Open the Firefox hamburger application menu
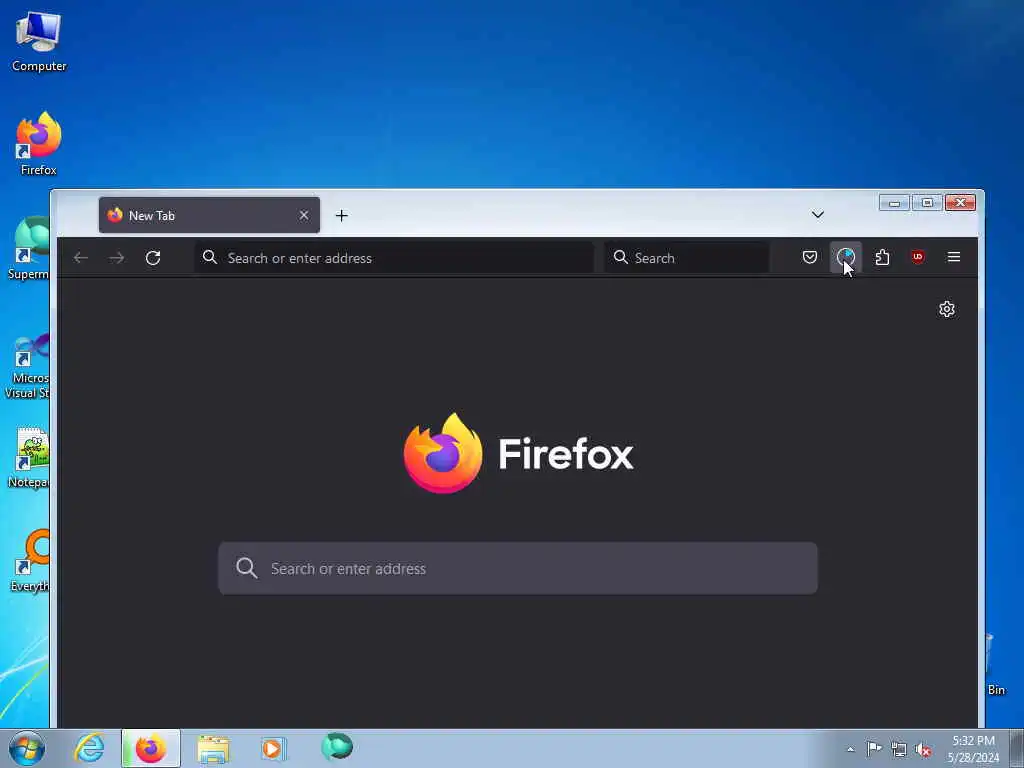This screenshot has height=768, width=1024. pyautogui.click(x=953, y=257)
